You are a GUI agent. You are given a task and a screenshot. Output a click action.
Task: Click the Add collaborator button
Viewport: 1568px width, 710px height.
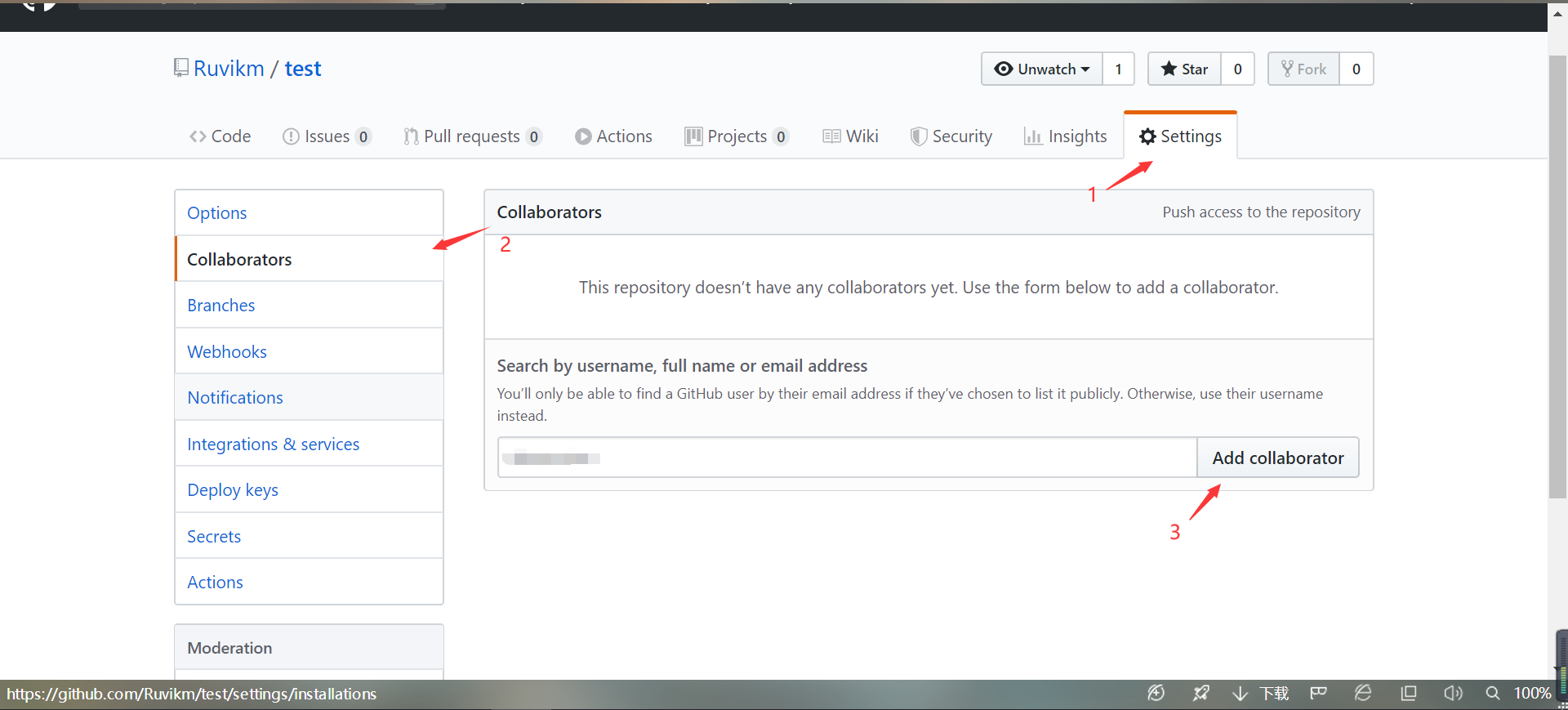[1278, 458]
